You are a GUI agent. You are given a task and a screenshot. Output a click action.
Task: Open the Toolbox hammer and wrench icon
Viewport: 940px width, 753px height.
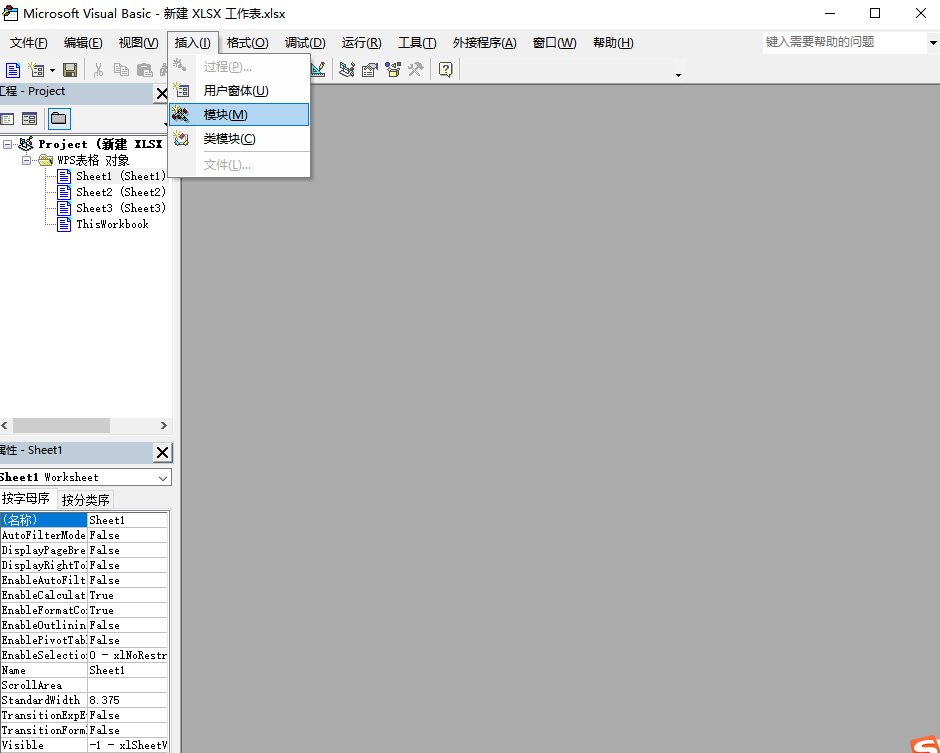(415, 70)
